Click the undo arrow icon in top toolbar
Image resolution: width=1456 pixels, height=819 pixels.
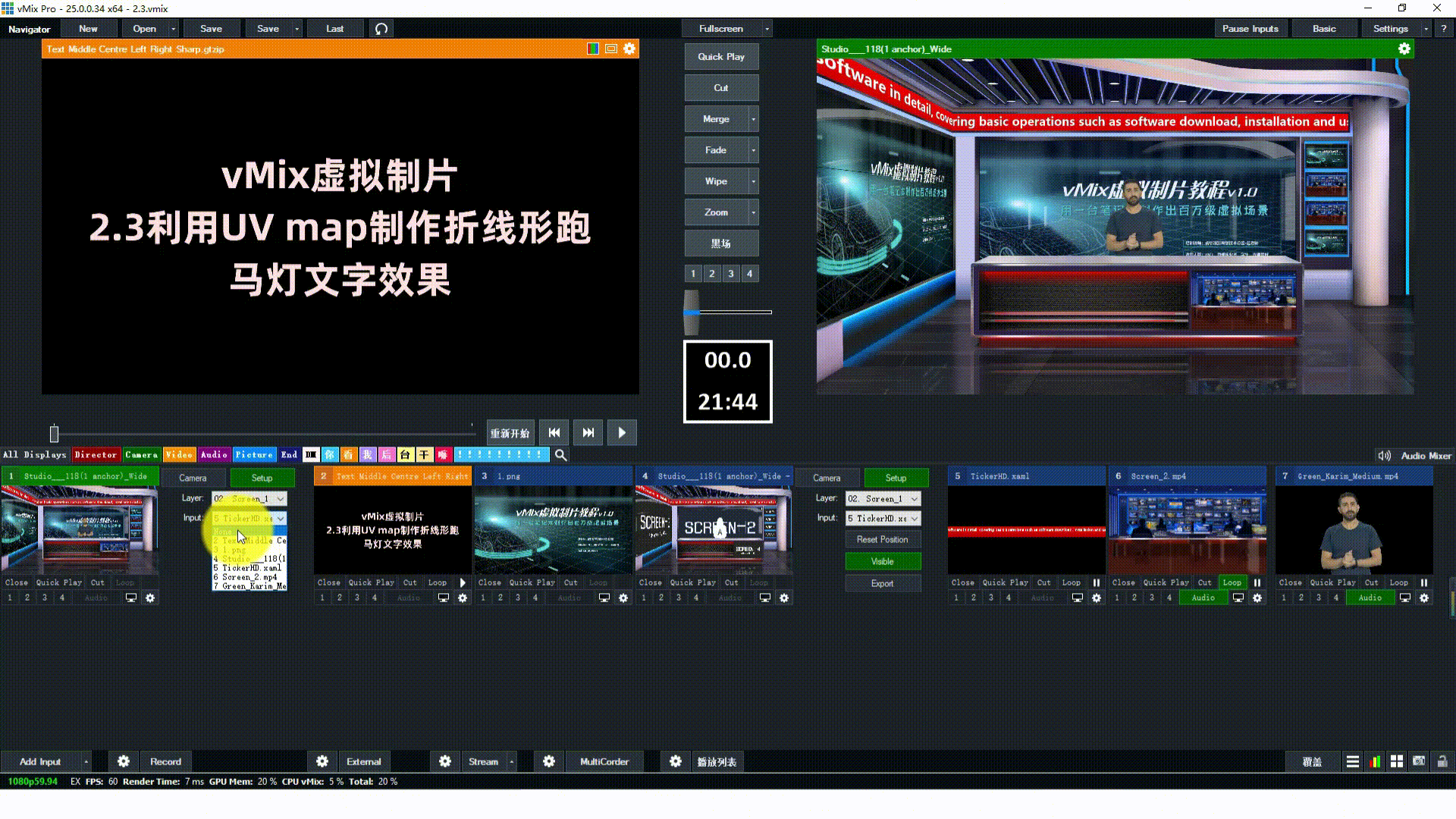(x=381, y=29)
